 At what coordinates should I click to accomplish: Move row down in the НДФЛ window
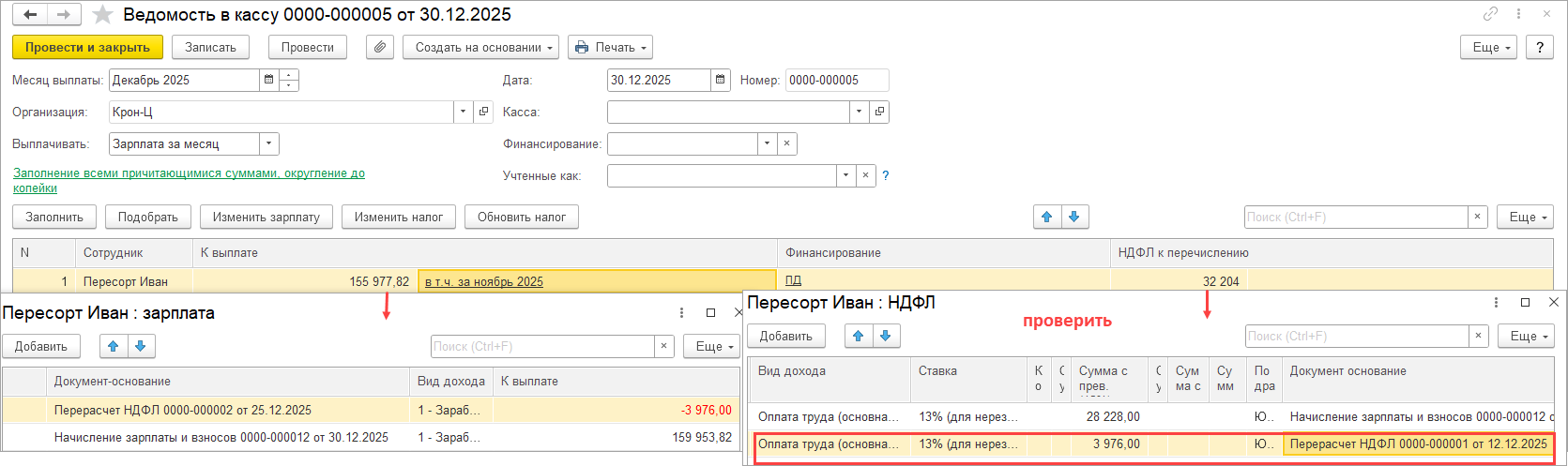click(886, 336)
